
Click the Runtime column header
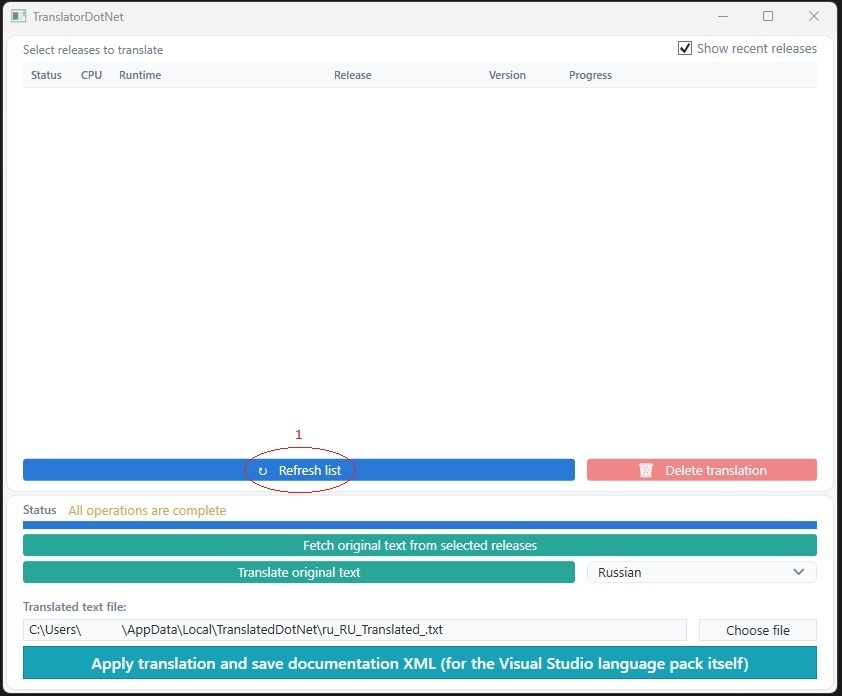140,75
